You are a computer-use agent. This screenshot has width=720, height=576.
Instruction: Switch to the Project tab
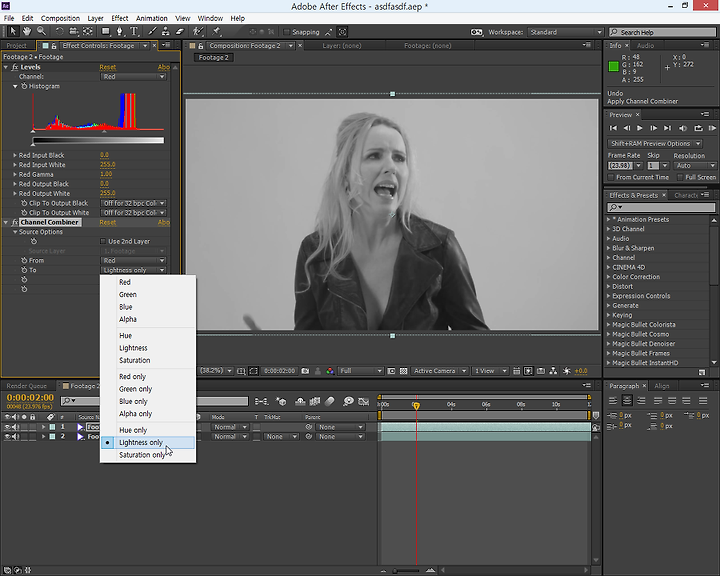[17, 45]
